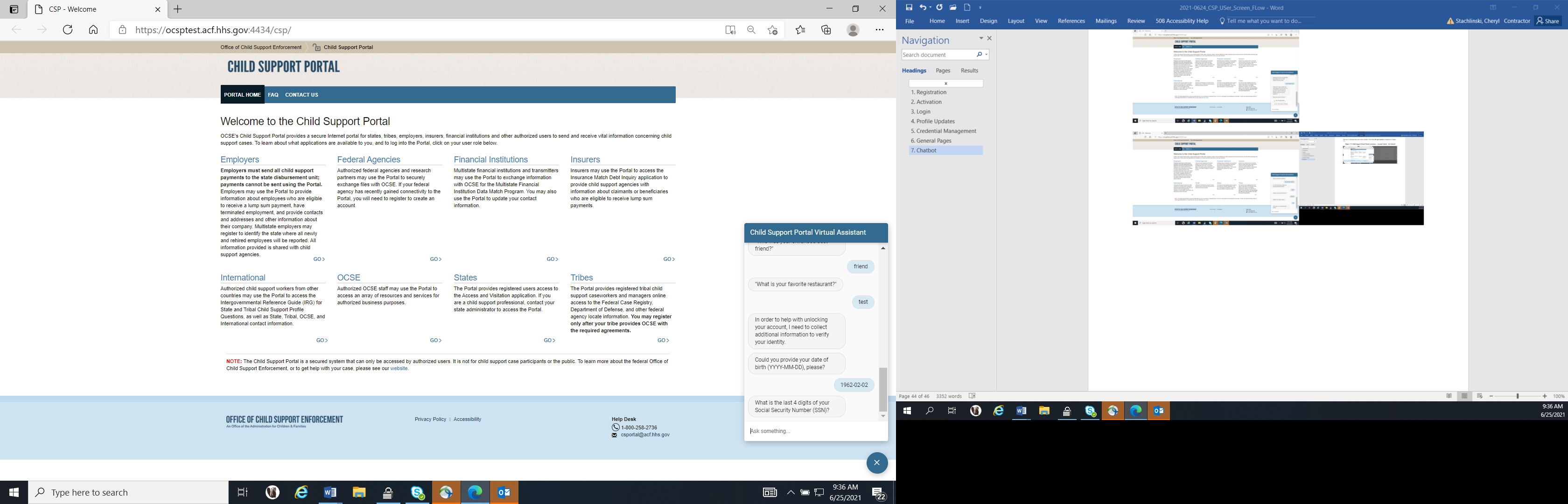The width and height of the screenshot is (1568, 504).
Task: Click the Outlook icon in taskbar
Action: click(504, 492)
